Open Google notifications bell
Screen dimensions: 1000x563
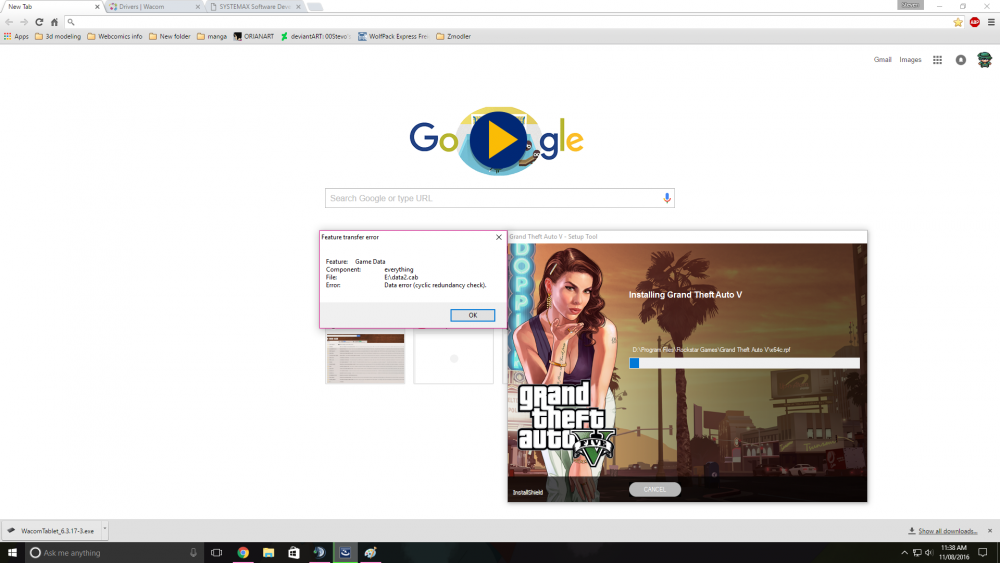(x=960, y=60)
